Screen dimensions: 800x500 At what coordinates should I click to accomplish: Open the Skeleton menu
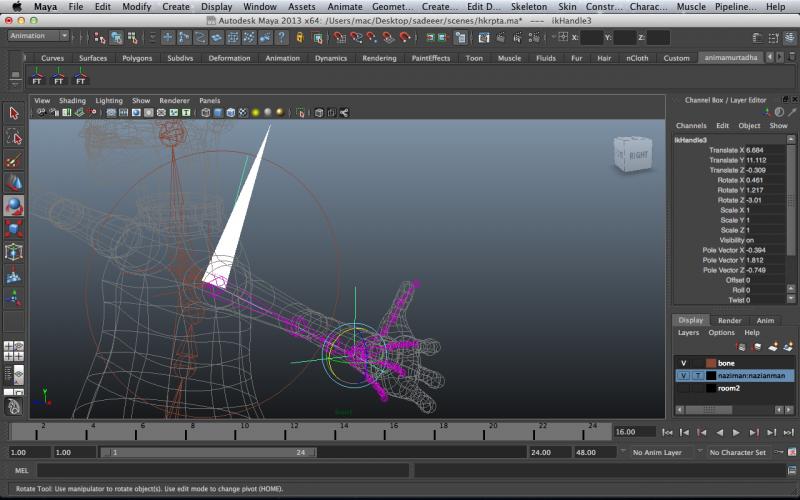coord(530,7)
